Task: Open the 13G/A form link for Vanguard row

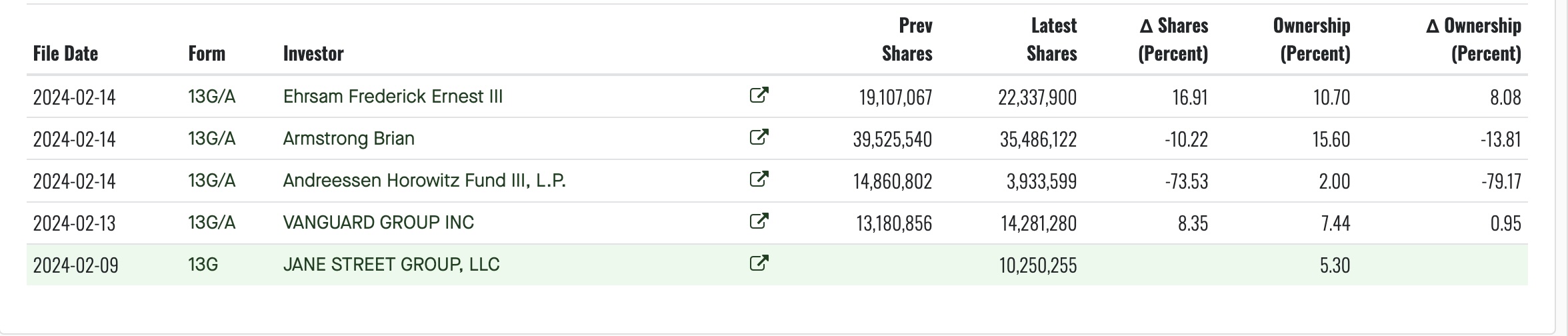Action: pos(211,223)
